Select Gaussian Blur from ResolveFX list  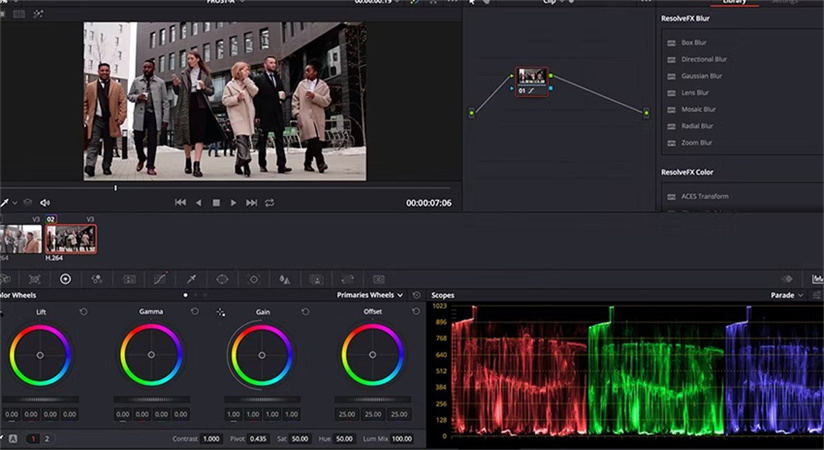click(x=703, y=76)
